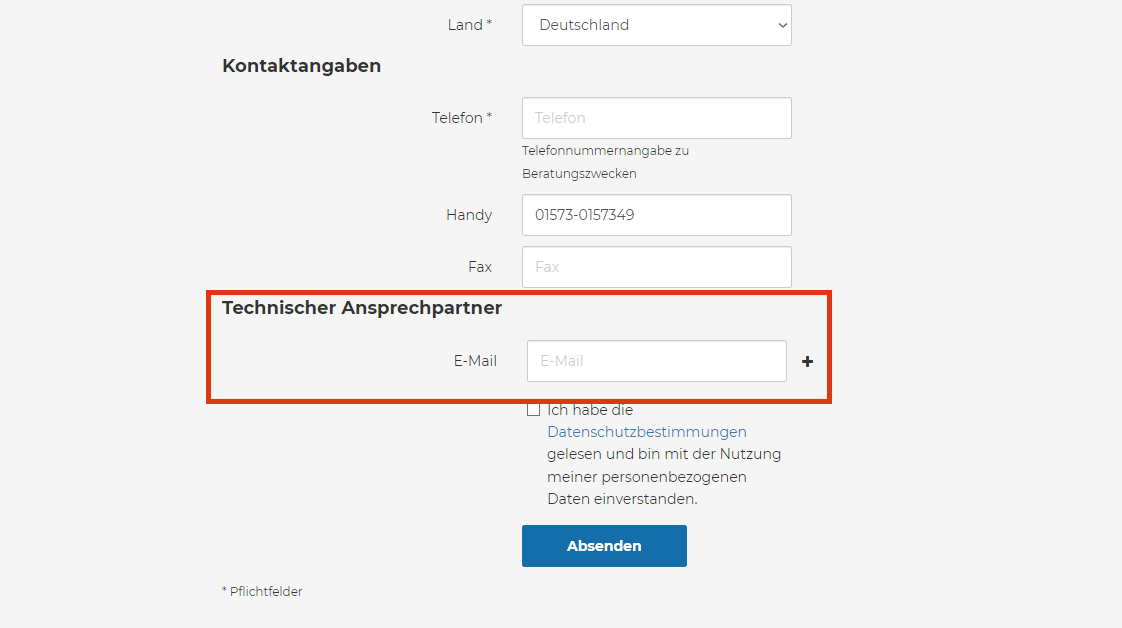Tick the Datenschutzbestimmungen consent checkbox
The image size is (1122, 628).
(534, 410)
